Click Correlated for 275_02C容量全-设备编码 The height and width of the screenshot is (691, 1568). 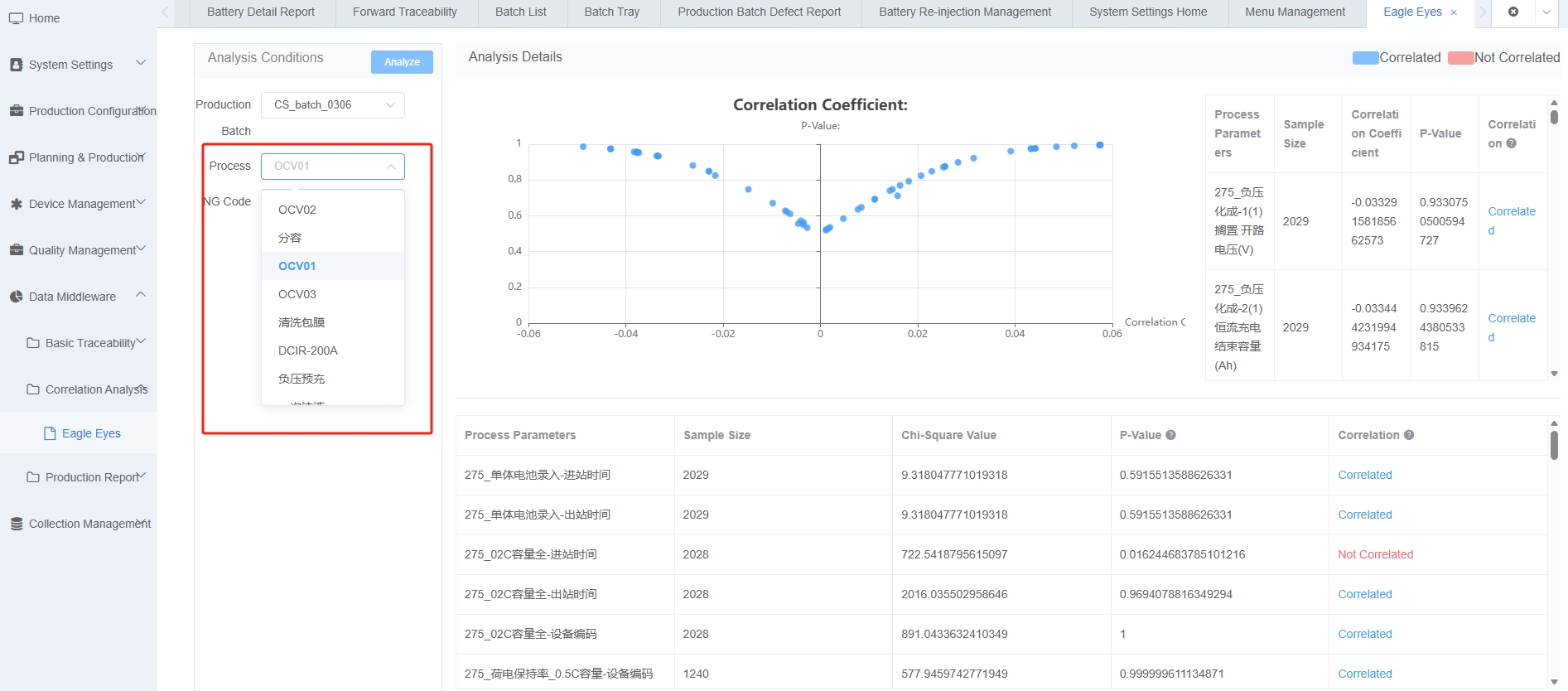tap(1365, 634)
